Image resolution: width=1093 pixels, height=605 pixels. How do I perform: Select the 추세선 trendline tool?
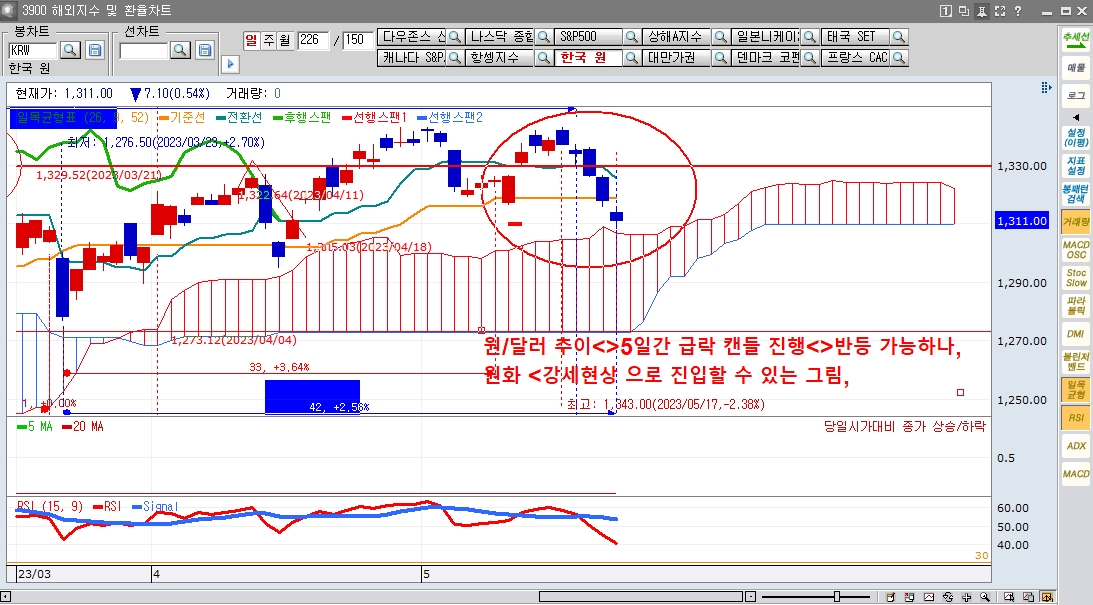(x=1076, y=40)
